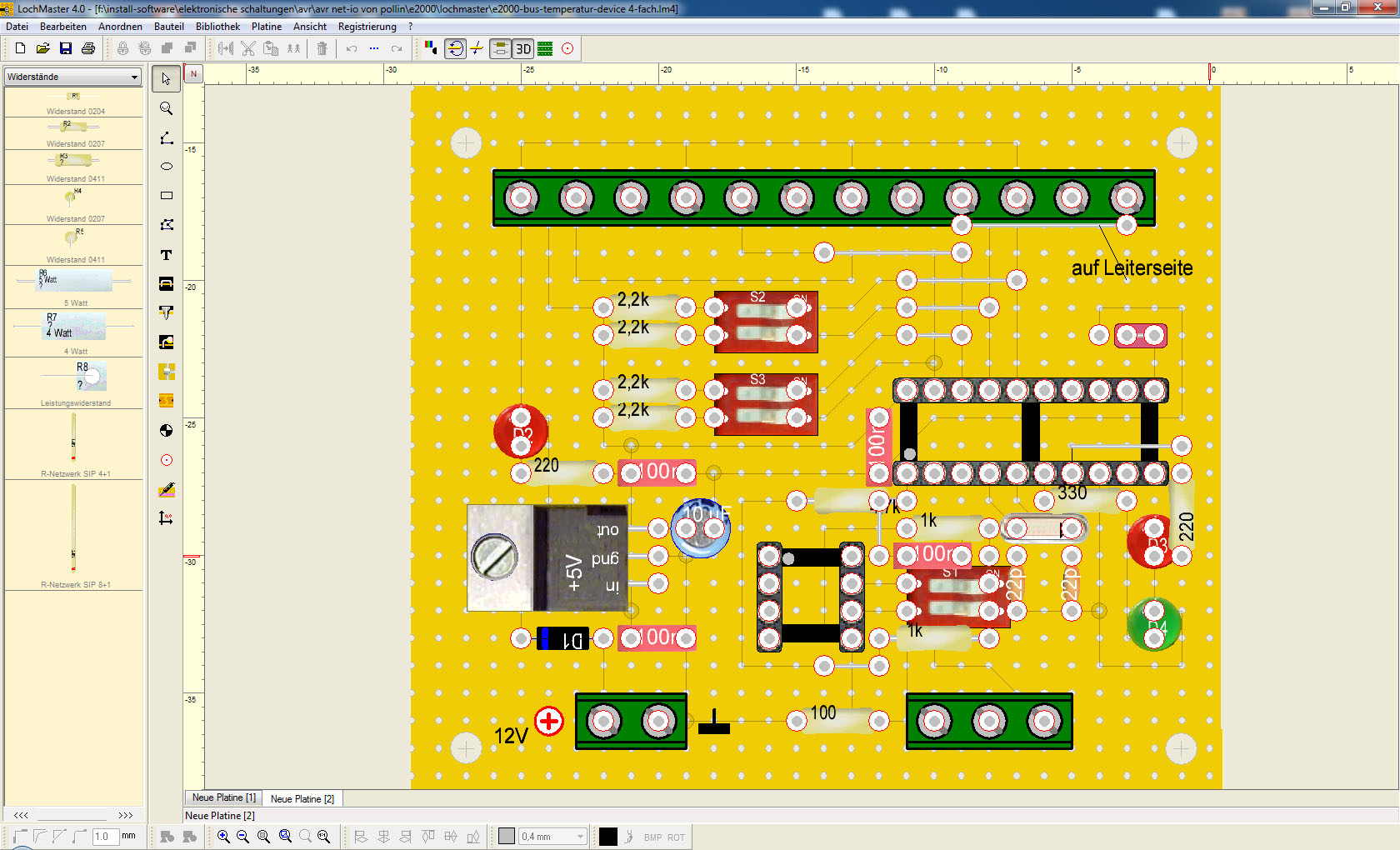Activate the measure dimension tool

tap(167, 518)
